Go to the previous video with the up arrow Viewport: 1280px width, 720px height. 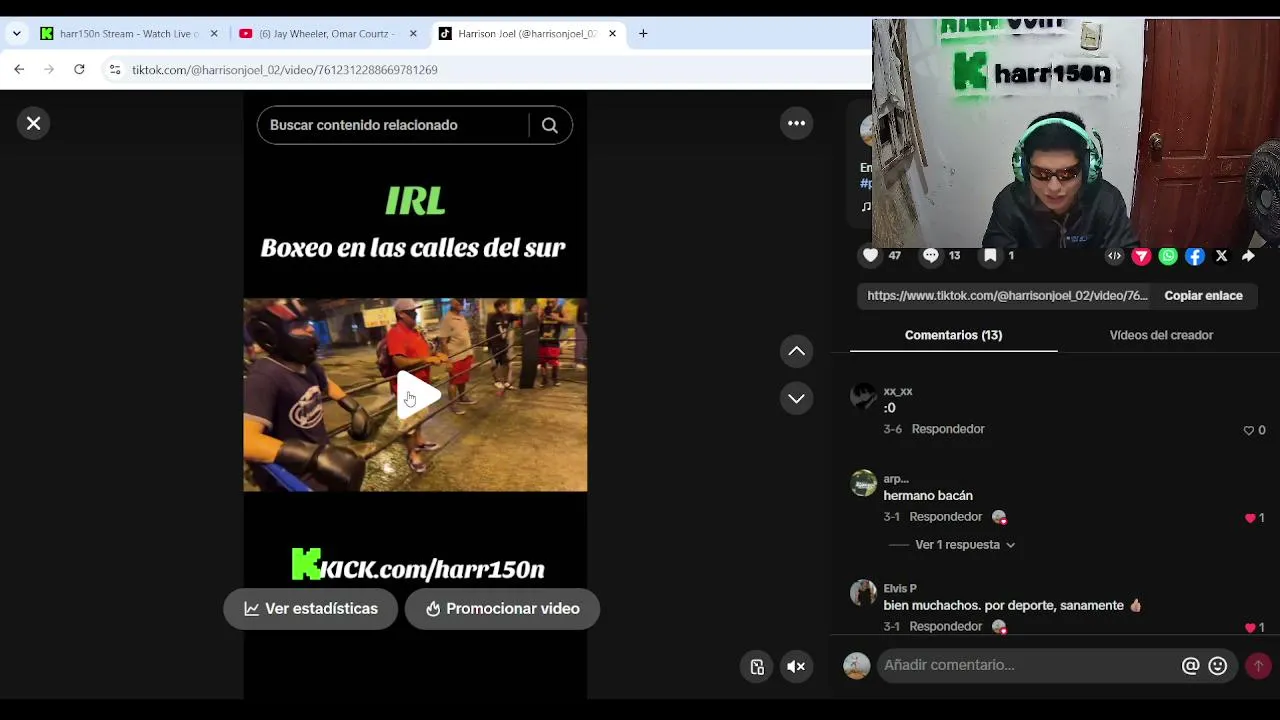click(796, 351)
